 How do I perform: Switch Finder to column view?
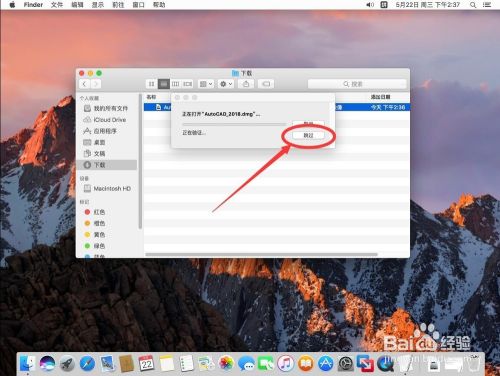(x=175, y=84)
